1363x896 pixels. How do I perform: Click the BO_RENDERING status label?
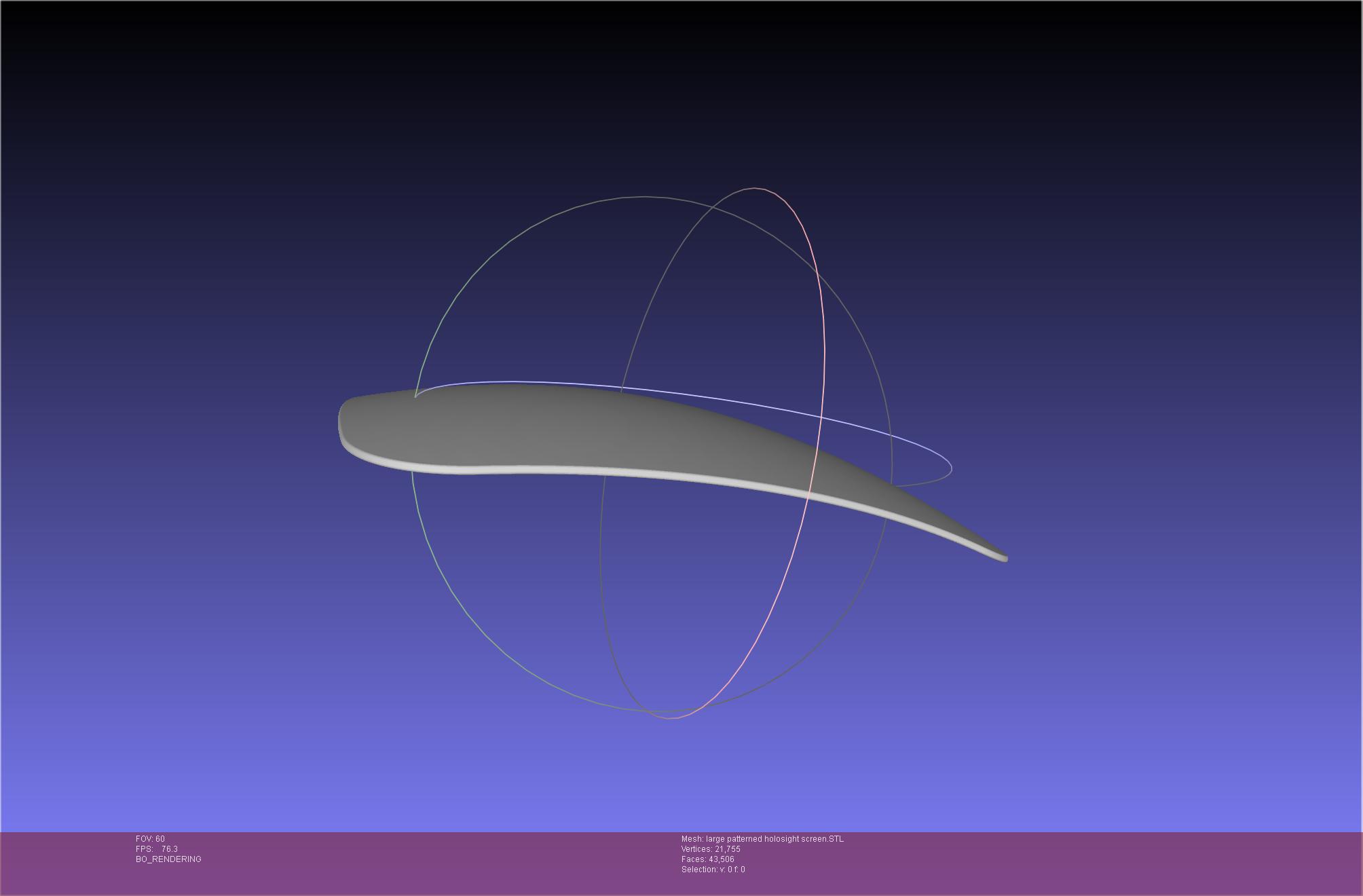(168, 859)
